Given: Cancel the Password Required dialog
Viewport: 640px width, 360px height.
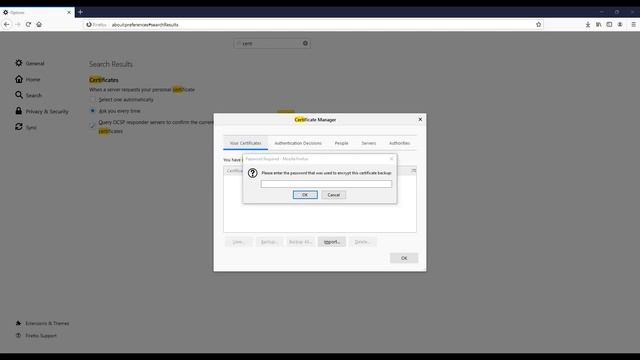Looking at the screenshot, I should tap(333, 195).
